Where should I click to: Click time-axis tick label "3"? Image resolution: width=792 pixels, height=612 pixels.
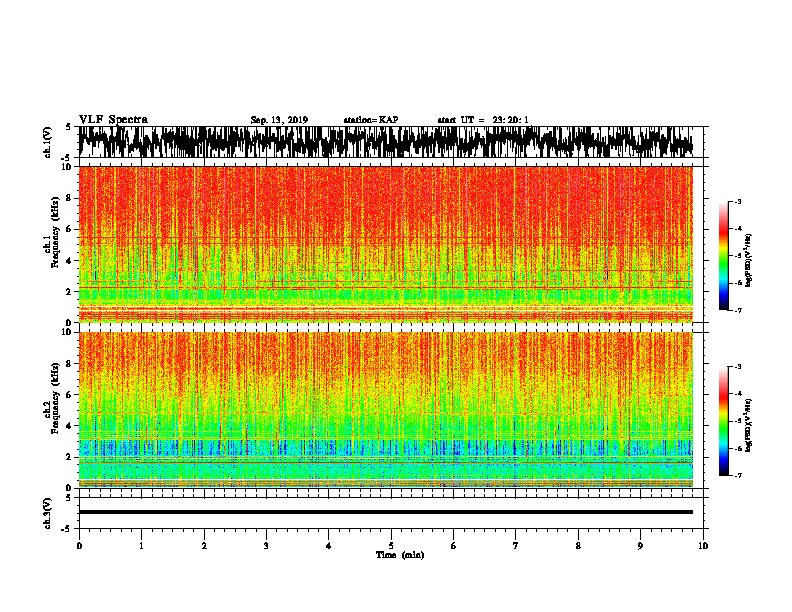[266, 546]
